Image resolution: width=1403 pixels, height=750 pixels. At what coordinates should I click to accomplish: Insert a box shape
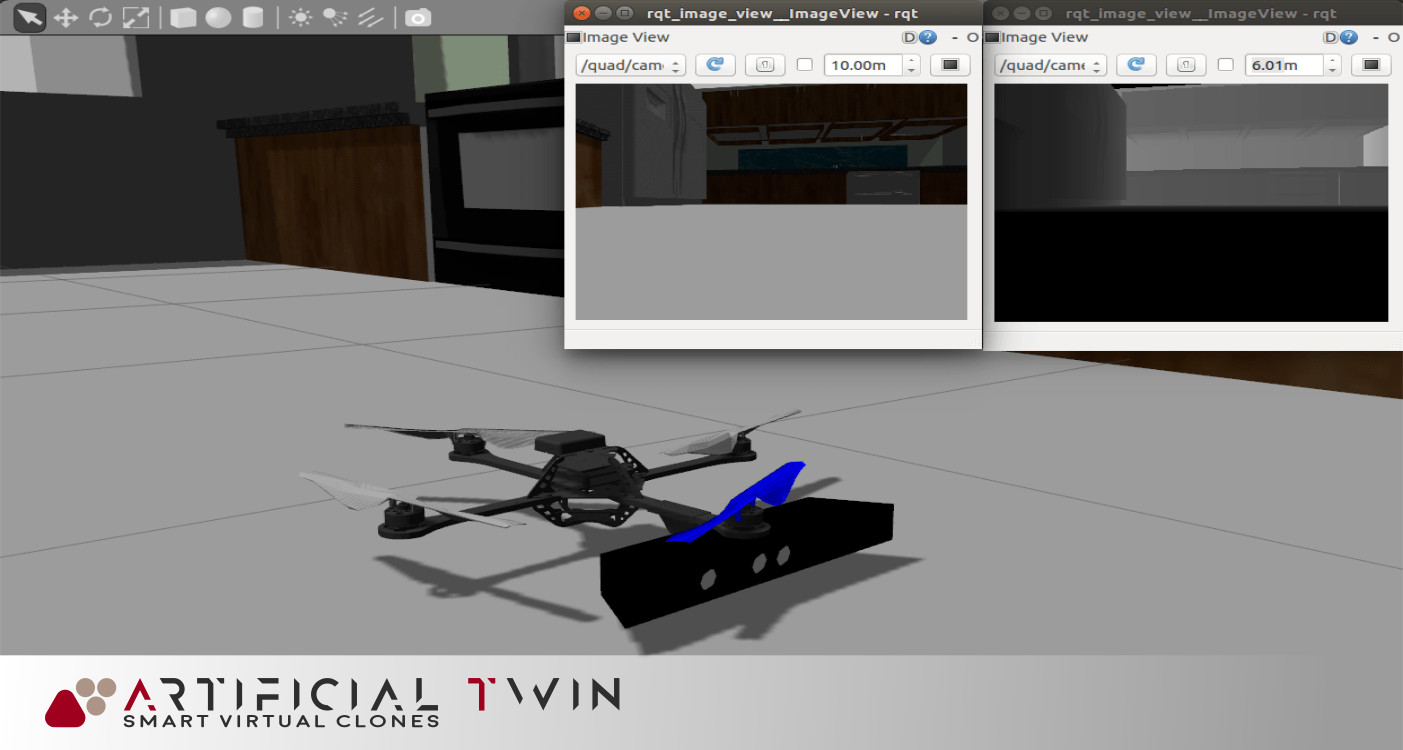coord(182,18)
